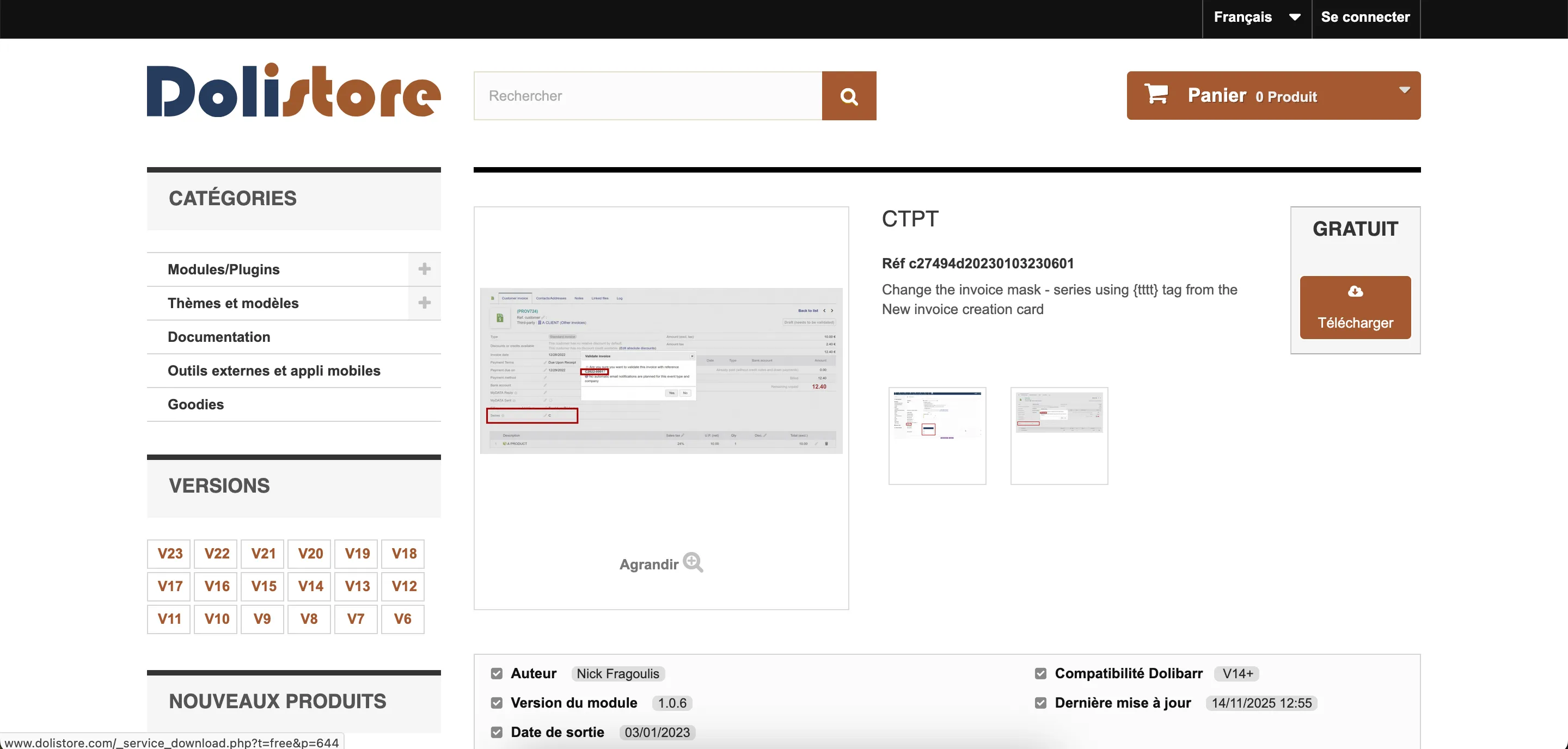The height and width of the screenshot is (749, 1568).
Task: Filter by version V14
Action: coord(310,587)
